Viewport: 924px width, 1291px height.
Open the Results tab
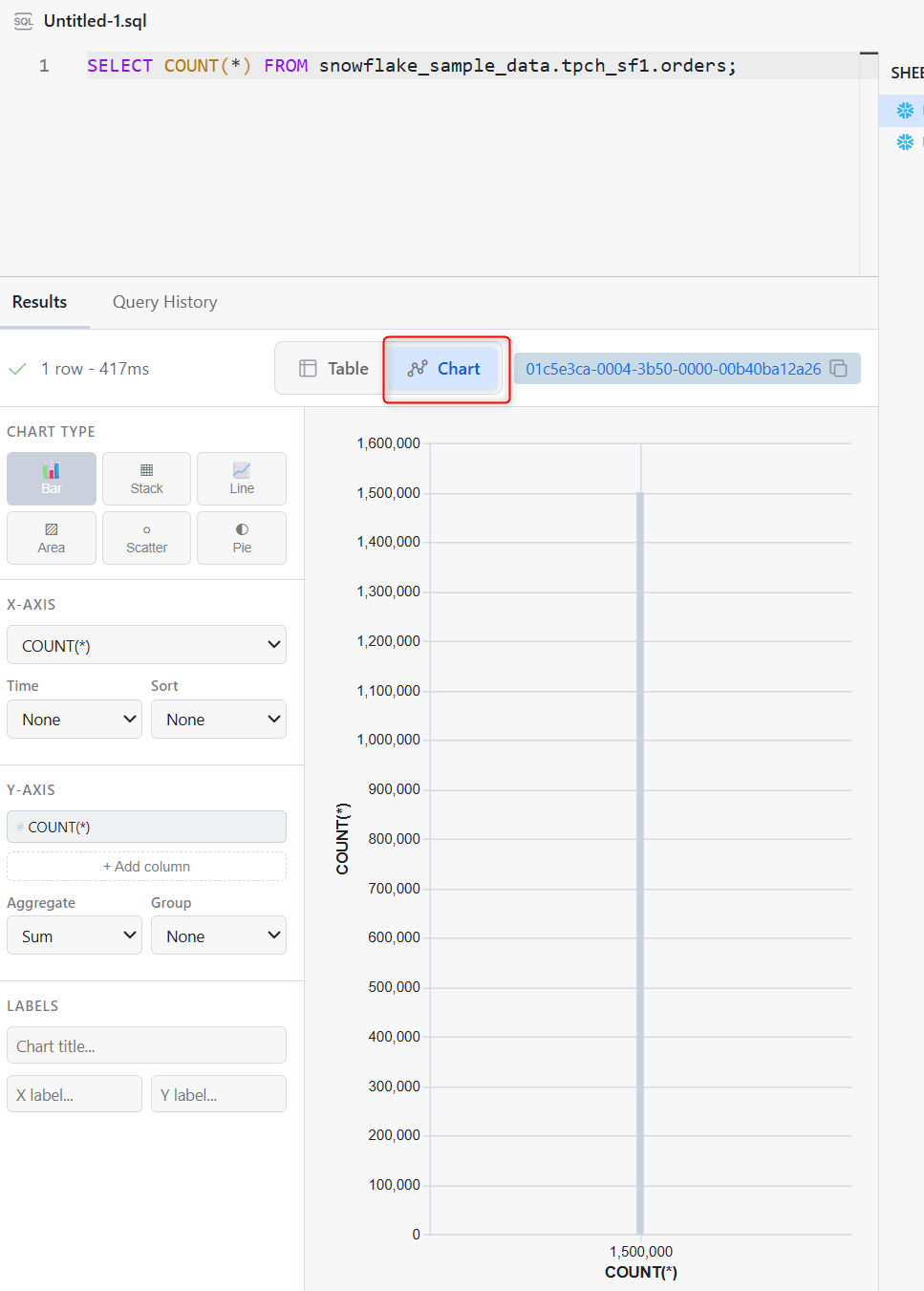(x=40, y=302)
